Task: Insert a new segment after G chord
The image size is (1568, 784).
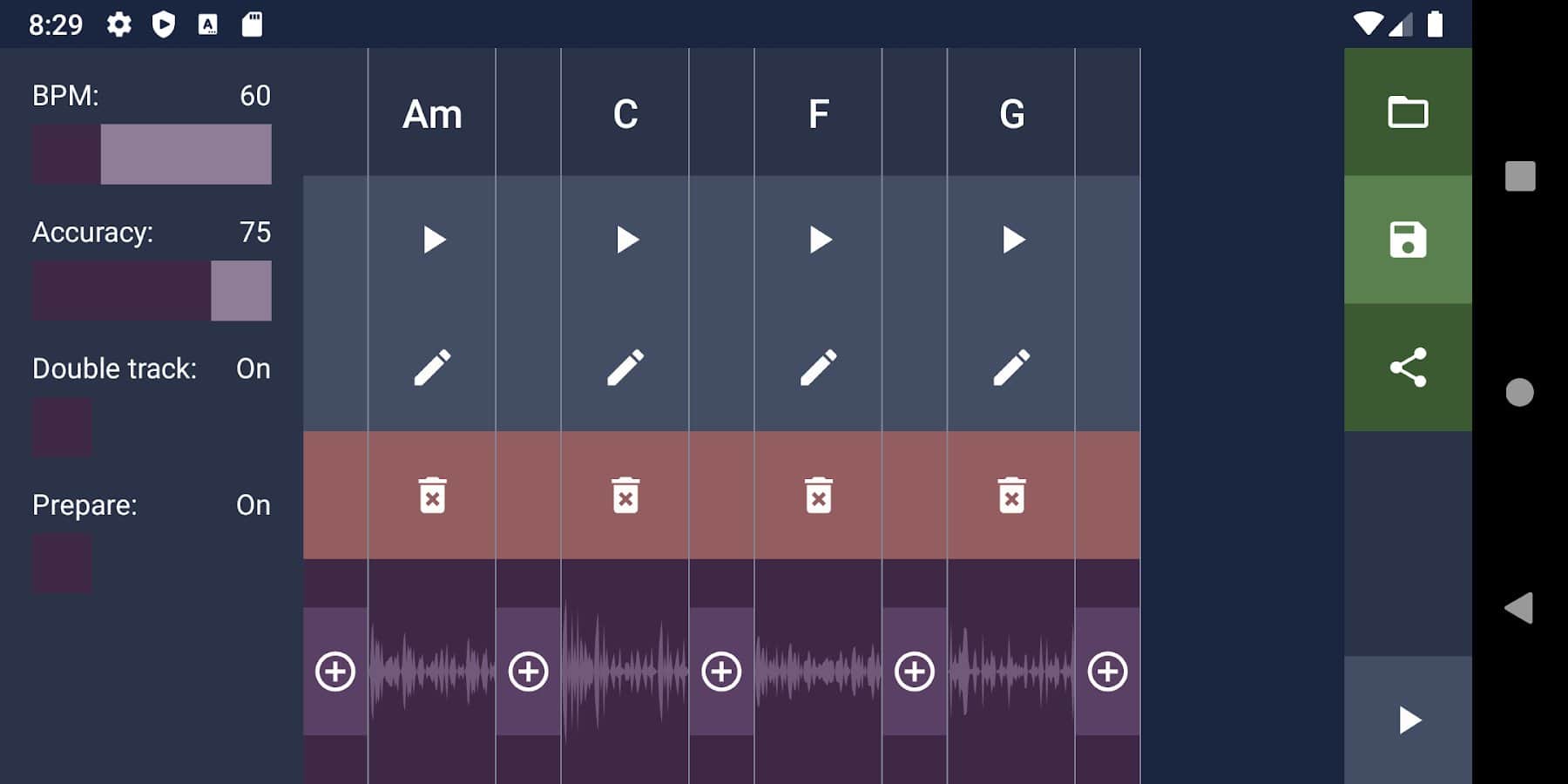Action: click(1107, 672)
